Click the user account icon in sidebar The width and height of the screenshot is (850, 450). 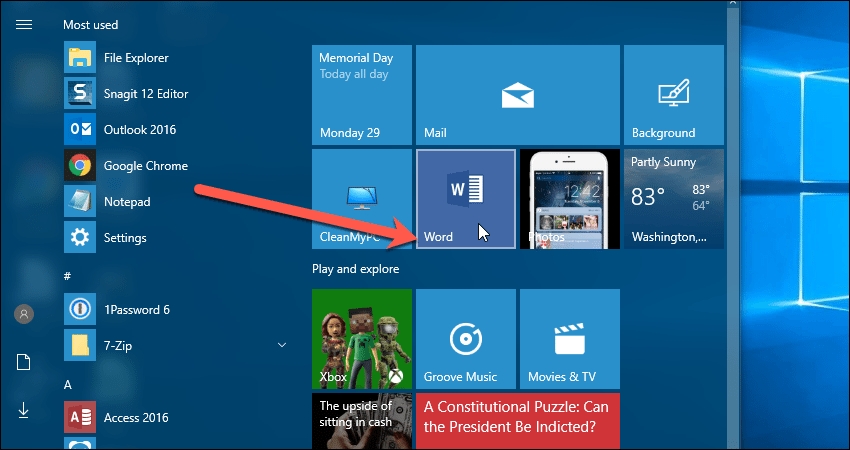coord(24,314)
